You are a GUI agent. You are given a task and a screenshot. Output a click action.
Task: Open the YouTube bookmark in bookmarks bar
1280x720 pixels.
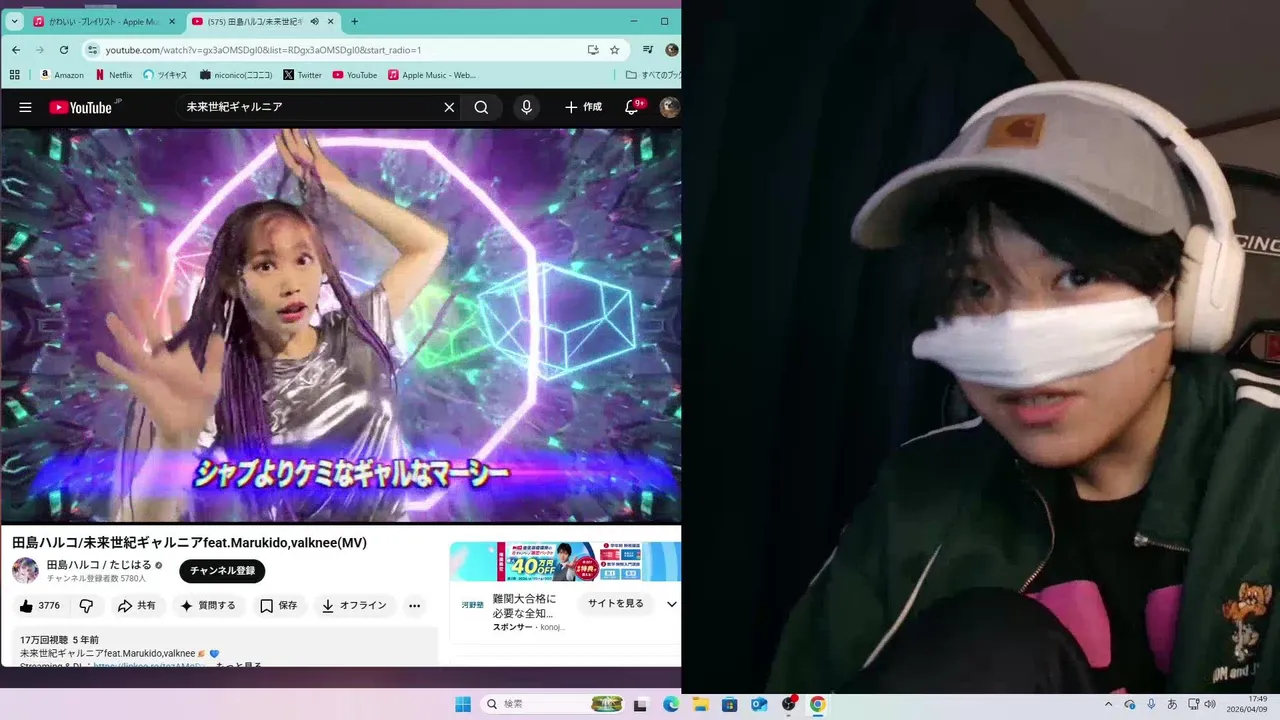[355, 75]
